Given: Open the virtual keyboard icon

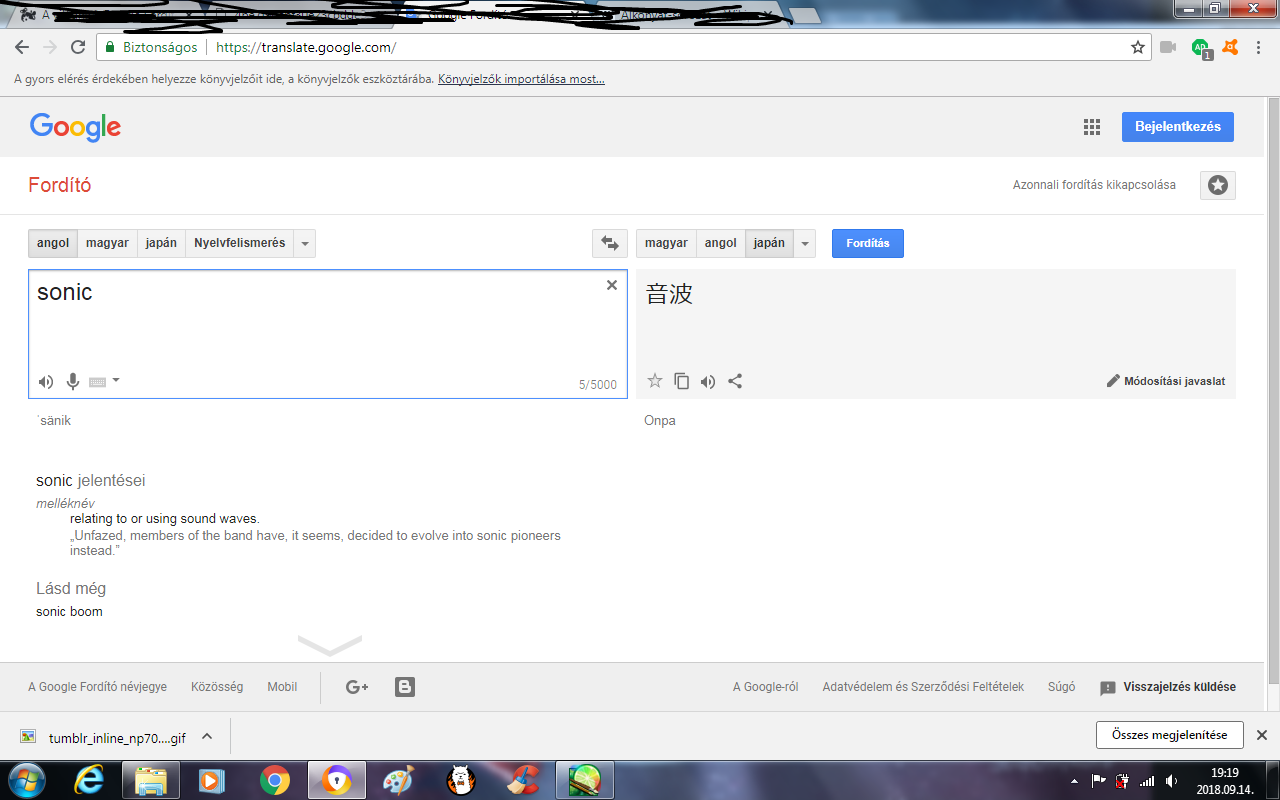Looking at the screenshot, I should pyautogui.click(x=97, y=381).
